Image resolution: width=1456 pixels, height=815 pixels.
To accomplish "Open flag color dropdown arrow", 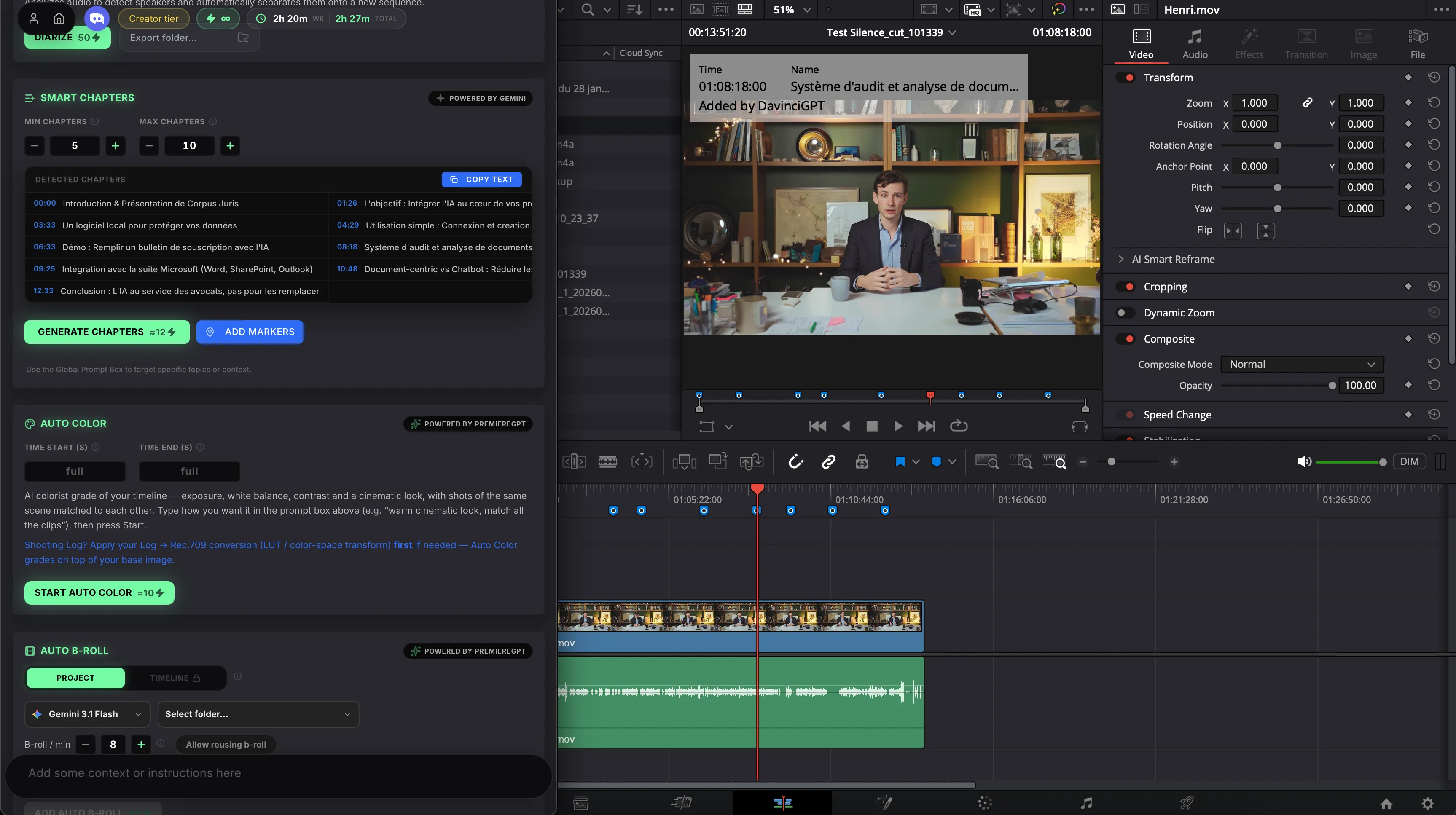I will [x=916, y=462].
